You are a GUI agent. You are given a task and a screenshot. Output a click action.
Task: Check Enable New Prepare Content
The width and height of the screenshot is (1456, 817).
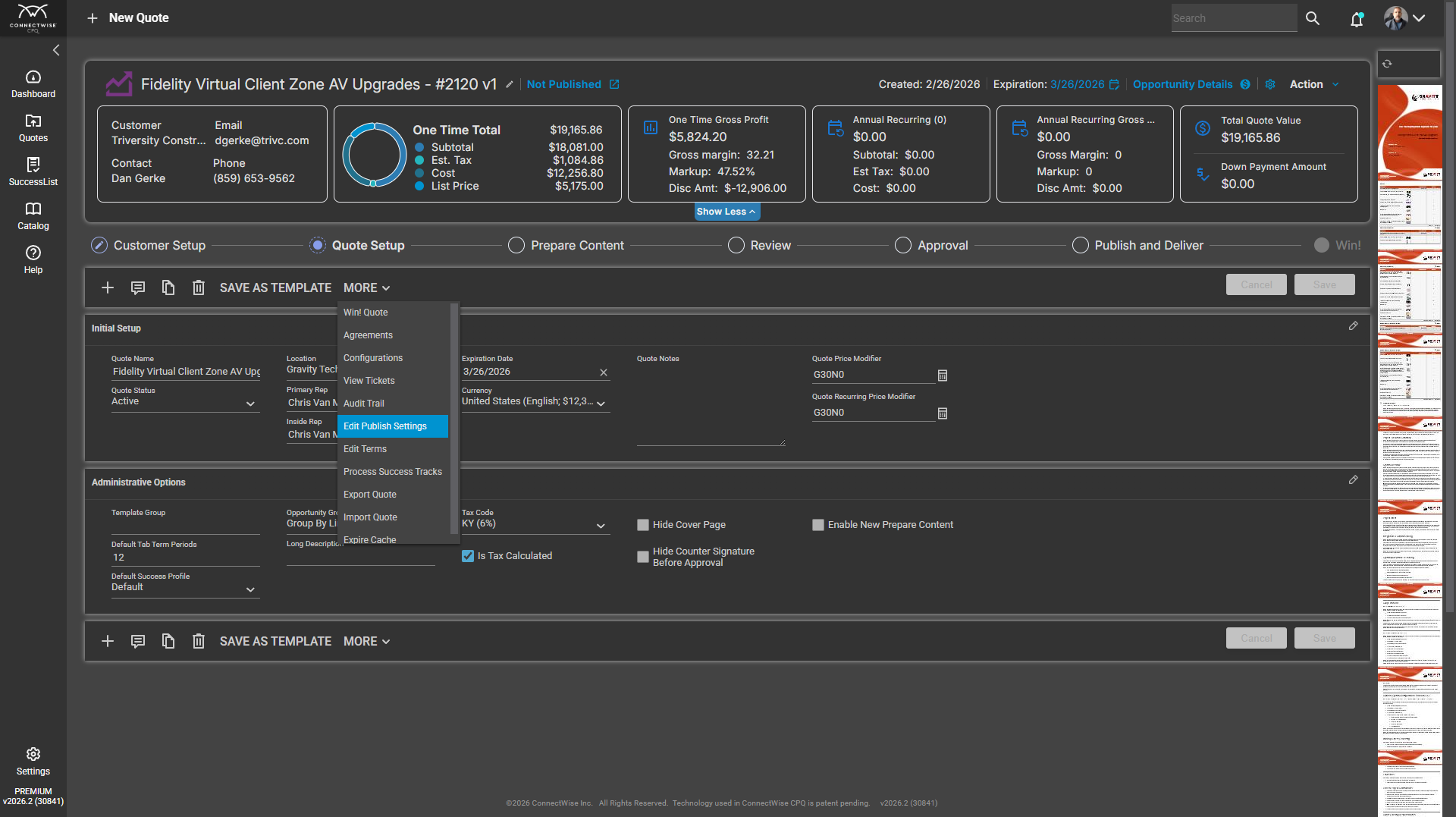tap(818, 525)
